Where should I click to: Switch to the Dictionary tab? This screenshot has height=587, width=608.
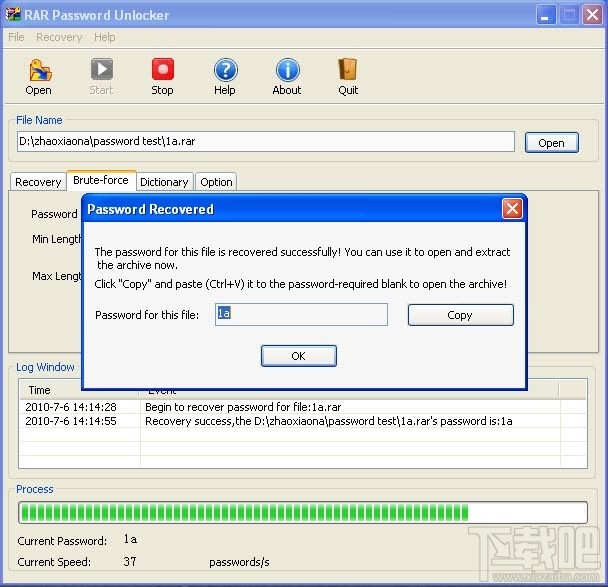[164, 182]
